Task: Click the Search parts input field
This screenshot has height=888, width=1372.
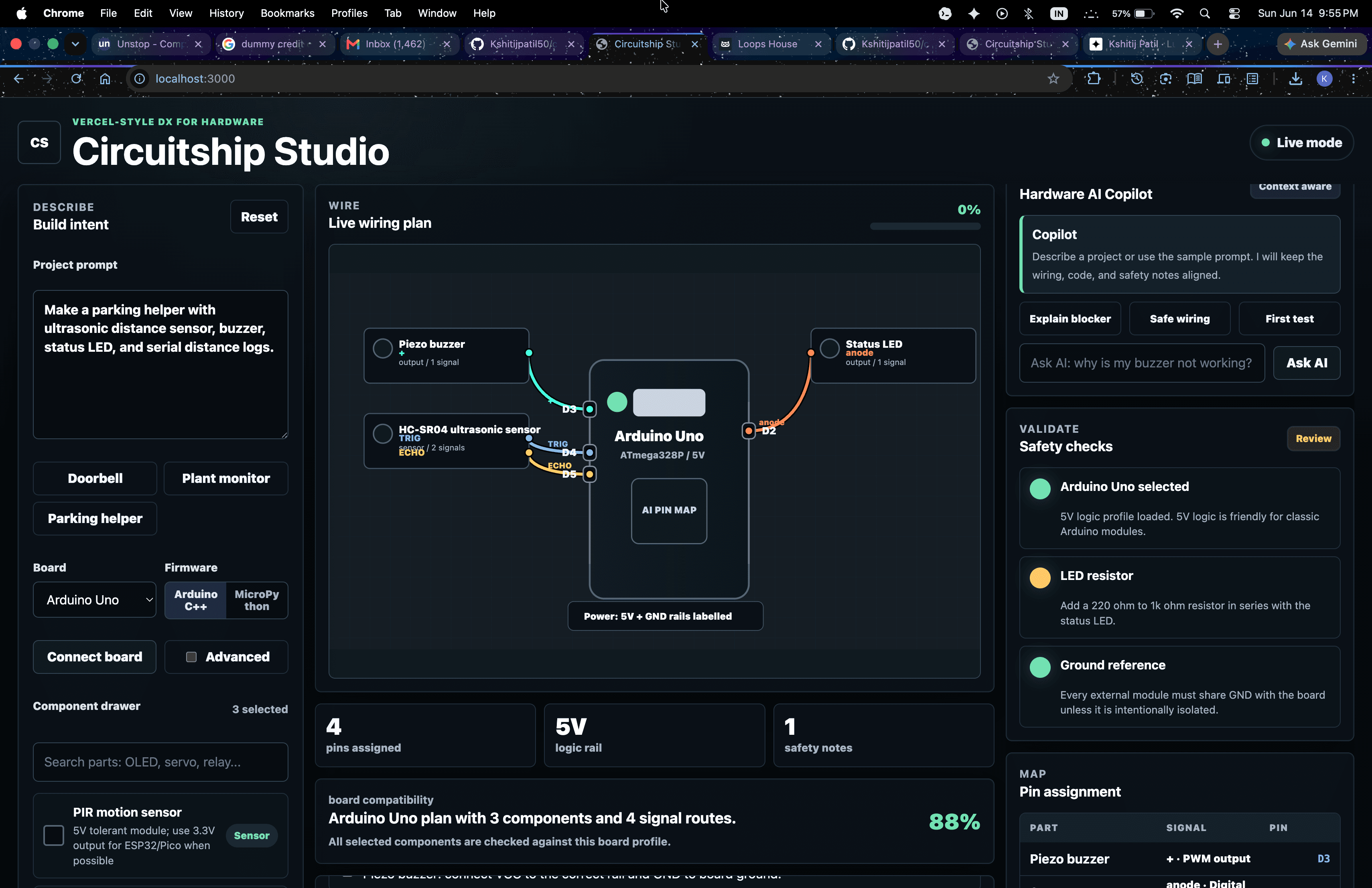Action: [x=160, y=762]
